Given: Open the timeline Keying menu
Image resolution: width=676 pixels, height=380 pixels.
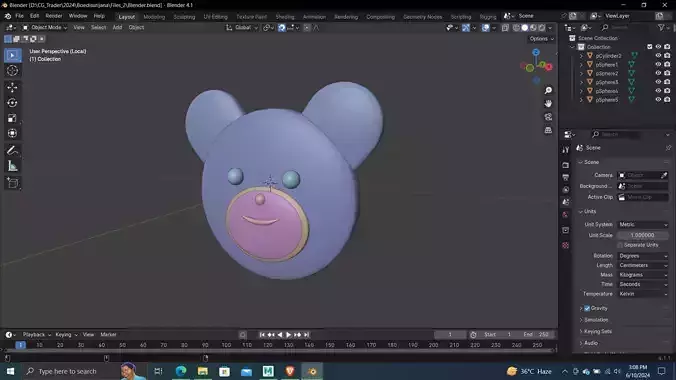Looking at the screenshot, I should point(66,335).
